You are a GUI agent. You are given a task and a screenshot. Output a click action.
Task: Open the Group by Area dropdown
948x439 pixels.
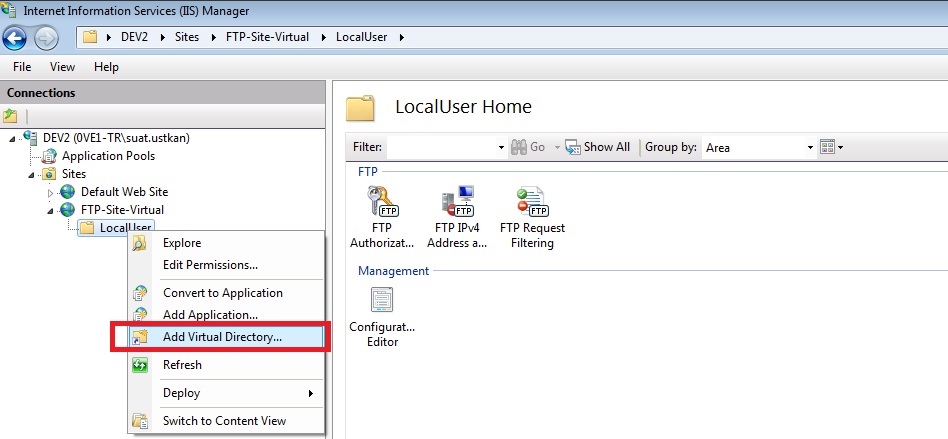click(x=811, y=148)
